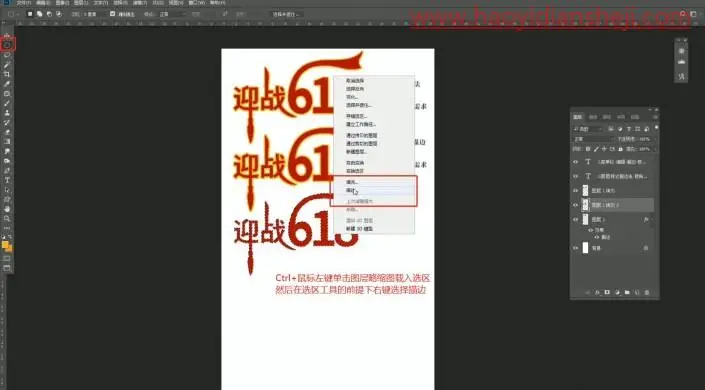Viewport: 705px width, 390px height.
Task: Click the Lock All padlock icon
Action: point(620,149)
